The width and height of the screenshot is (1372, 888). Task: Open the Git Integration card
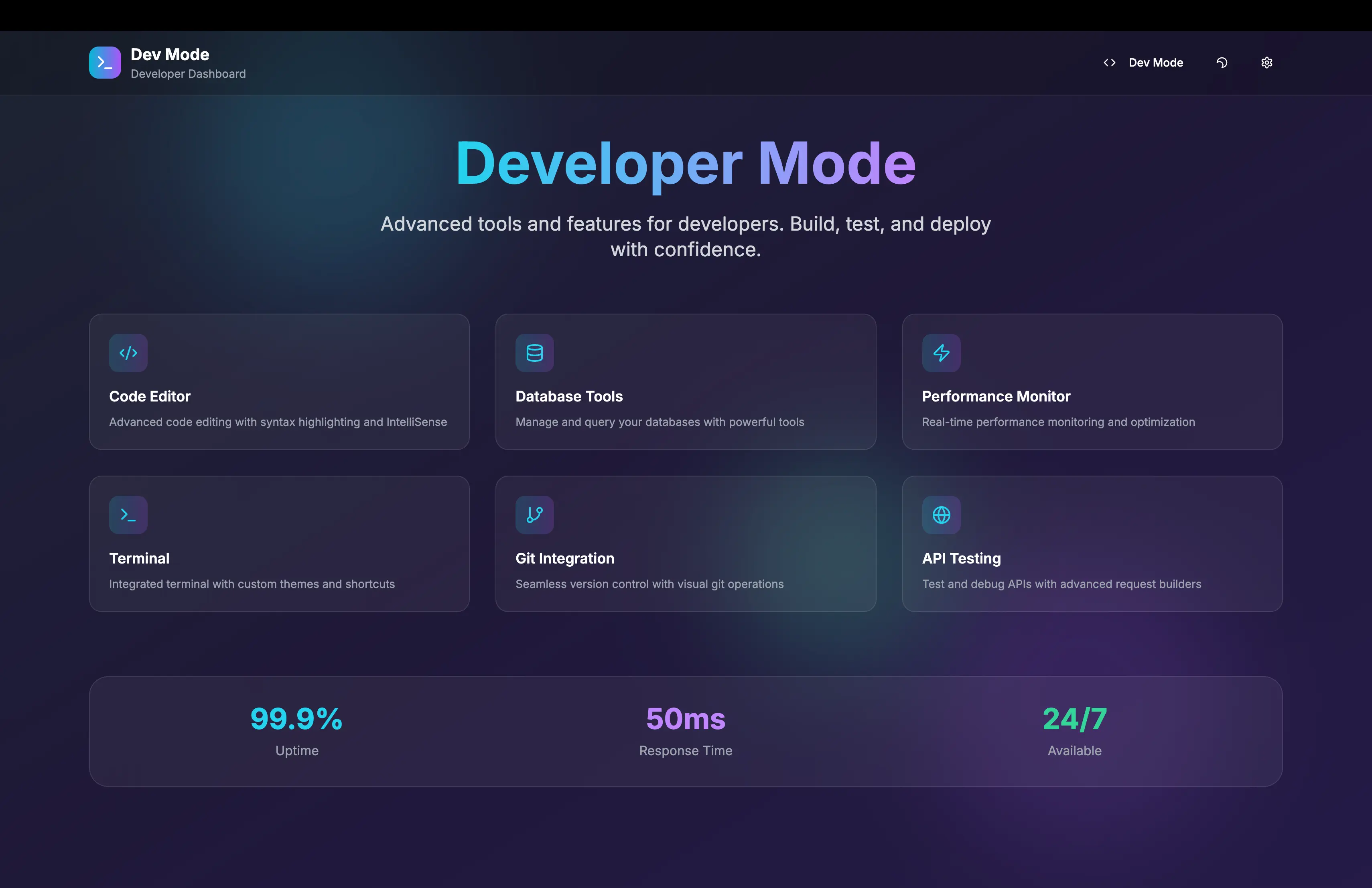point(686,544)
